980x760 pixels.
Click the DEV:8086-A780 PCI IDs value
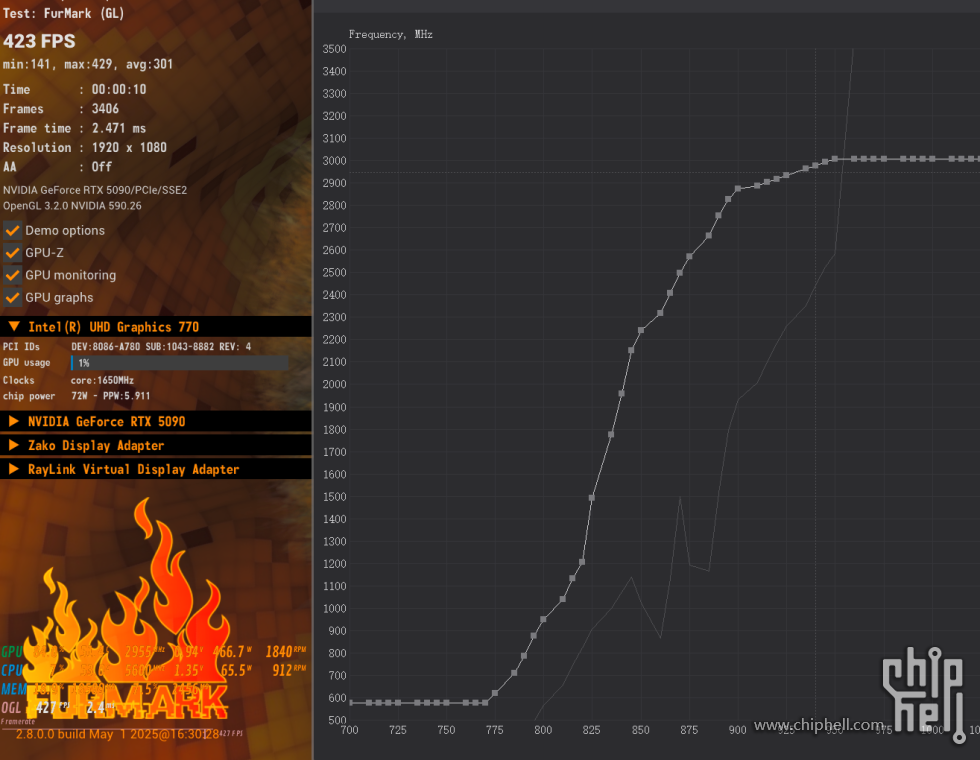[161, 346]
